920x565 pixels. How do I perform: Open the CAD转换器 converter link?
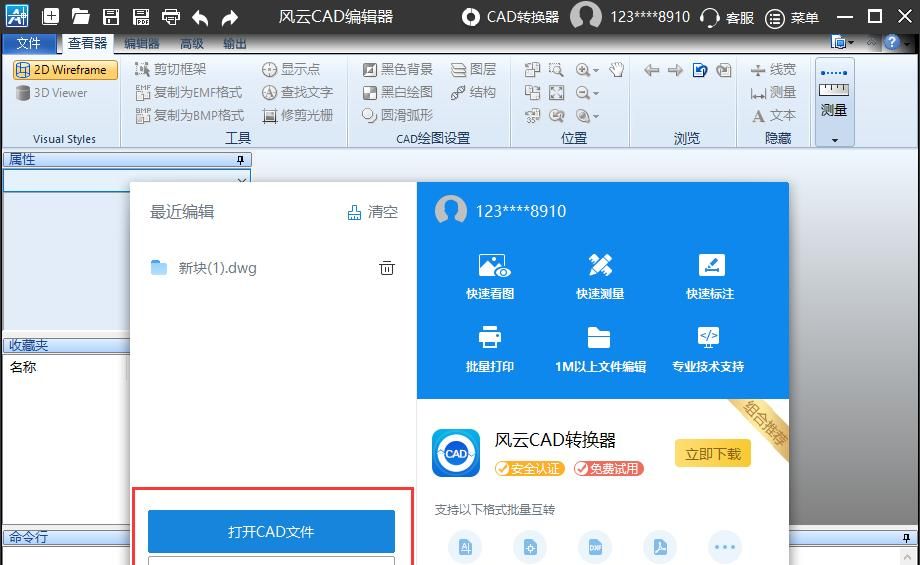click(510, 16)
